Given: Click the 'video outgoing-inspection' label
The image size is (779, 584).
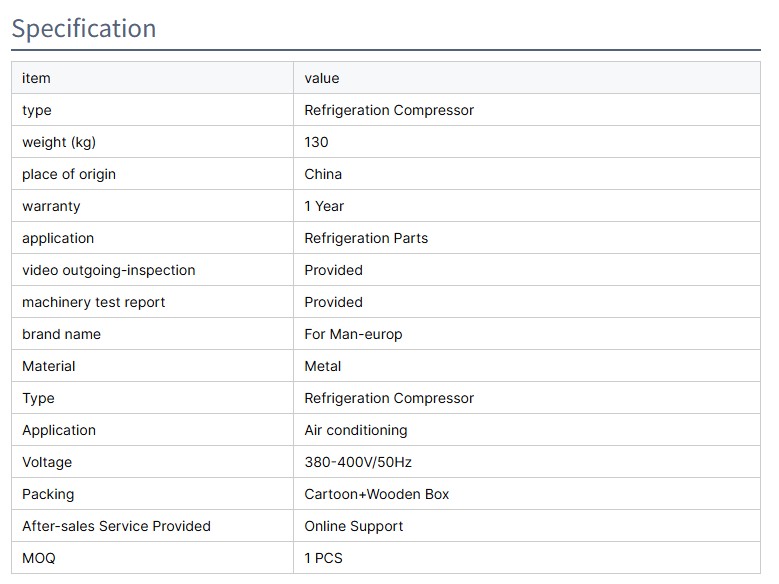Looking at the screenshot, I should coord(109,270).
